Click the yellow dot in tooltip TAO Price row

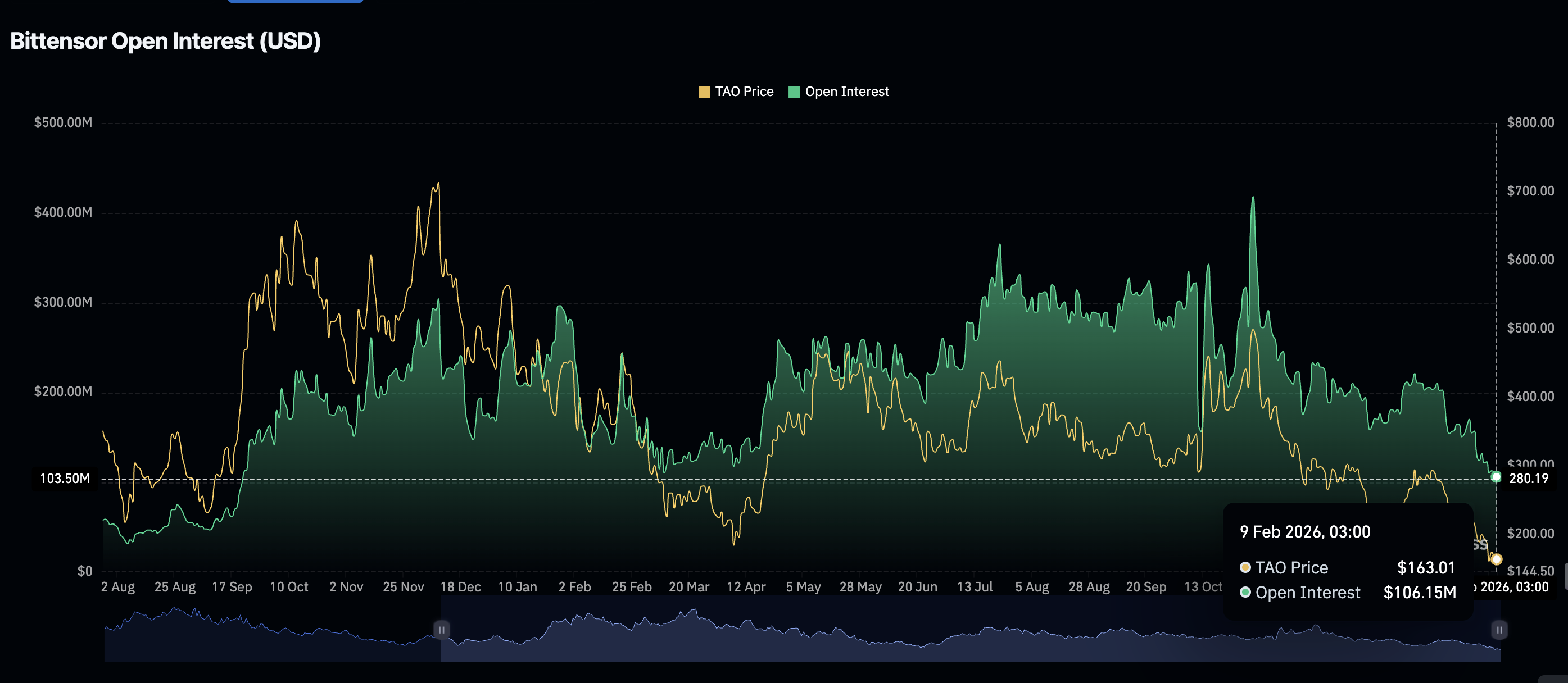1245,567
